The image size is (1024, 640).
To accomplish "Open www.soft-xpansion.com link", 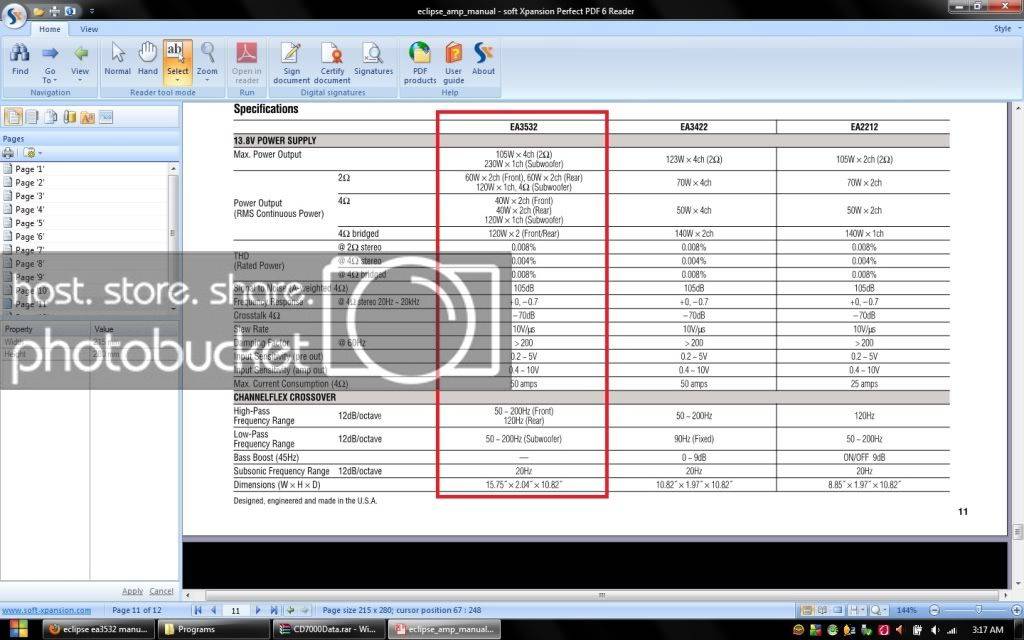I will click(46, 611).
